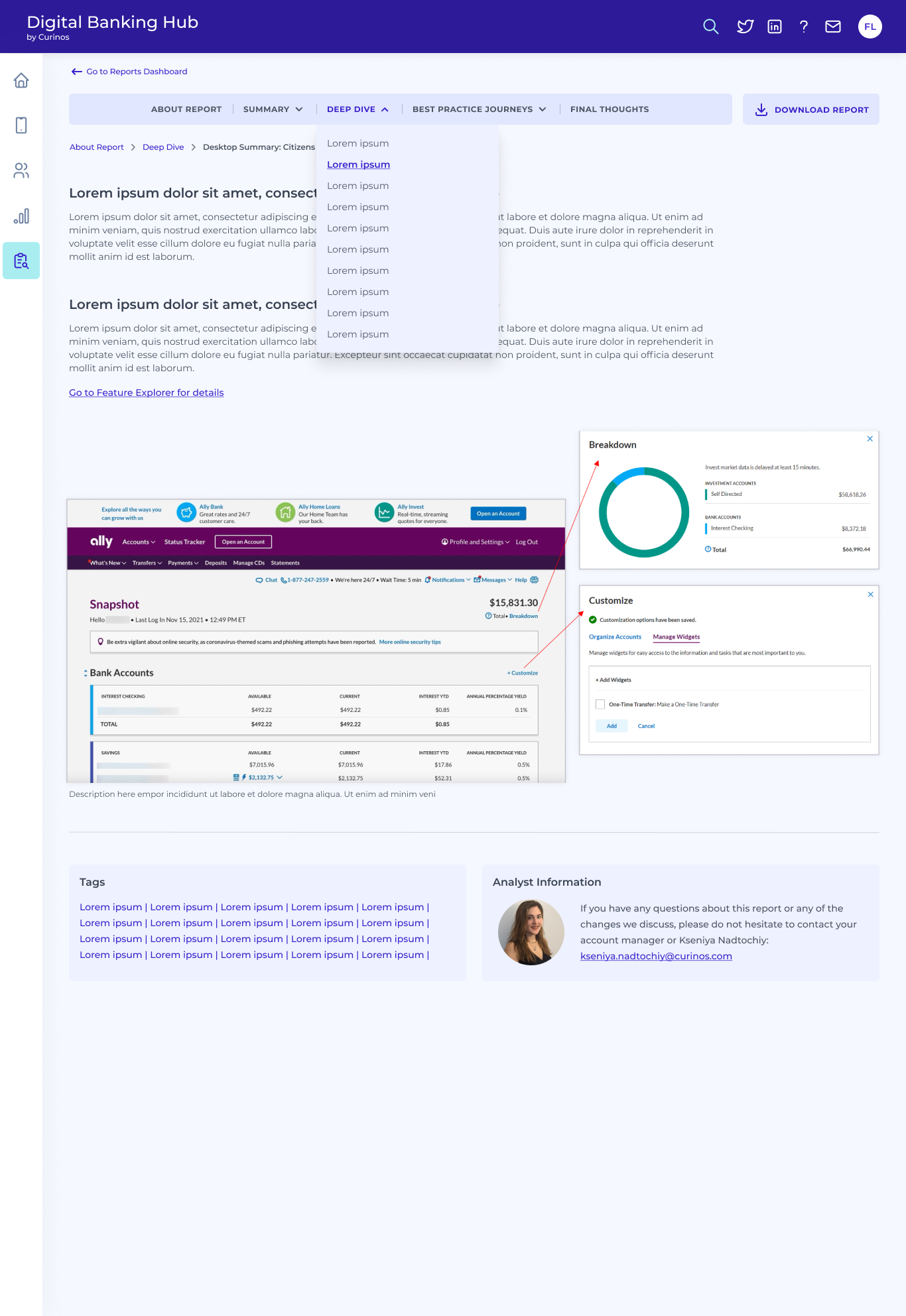
Task: Open the Twitter icon in header
Action: pos(745,27)
